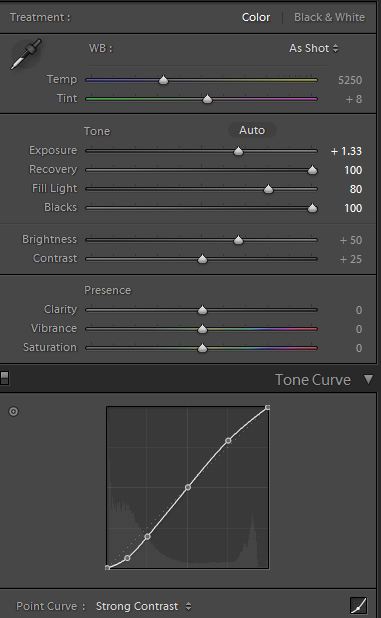Click the Auto tone button
The image size is (381, 618).
point(252,130)
